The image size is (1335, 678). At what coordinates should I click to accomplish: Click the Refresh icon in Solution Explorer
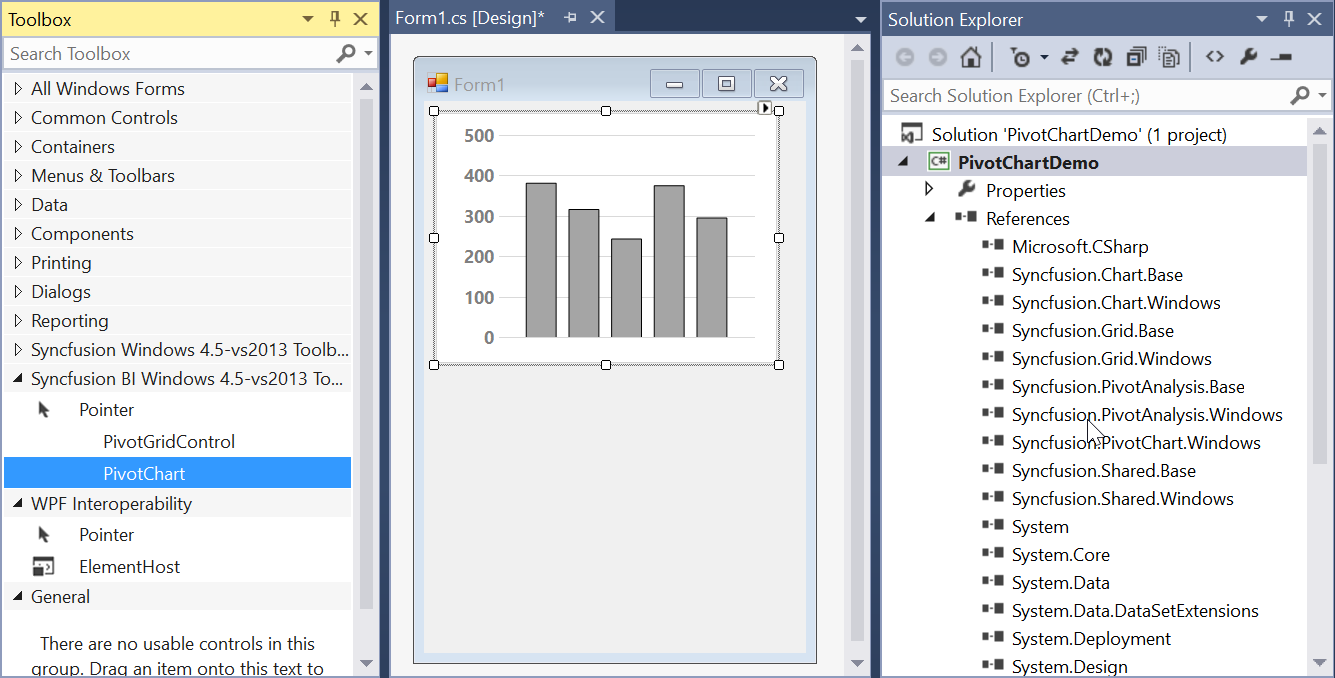(x=1103, y=58)
